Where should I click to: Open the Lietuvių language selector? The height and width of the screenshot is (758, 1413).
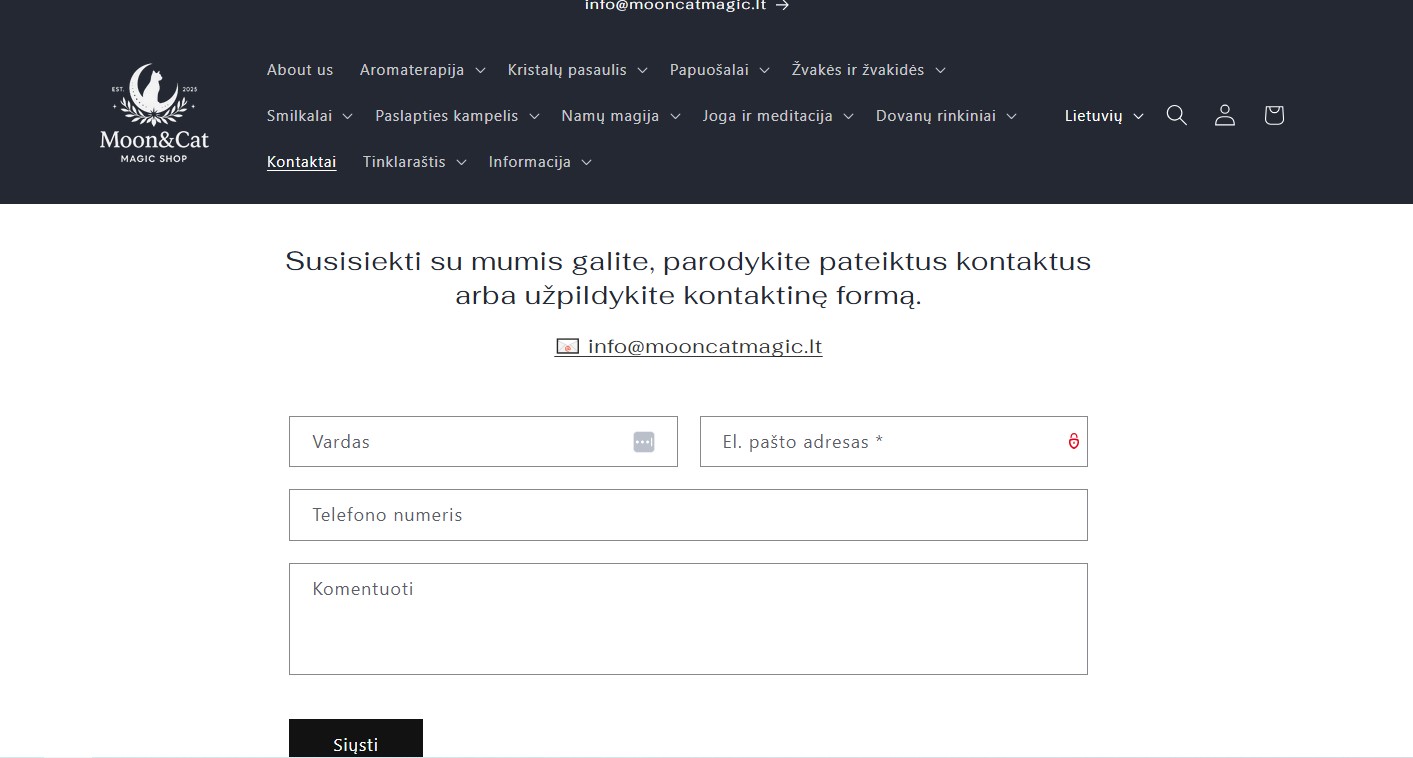point(1103,116)
